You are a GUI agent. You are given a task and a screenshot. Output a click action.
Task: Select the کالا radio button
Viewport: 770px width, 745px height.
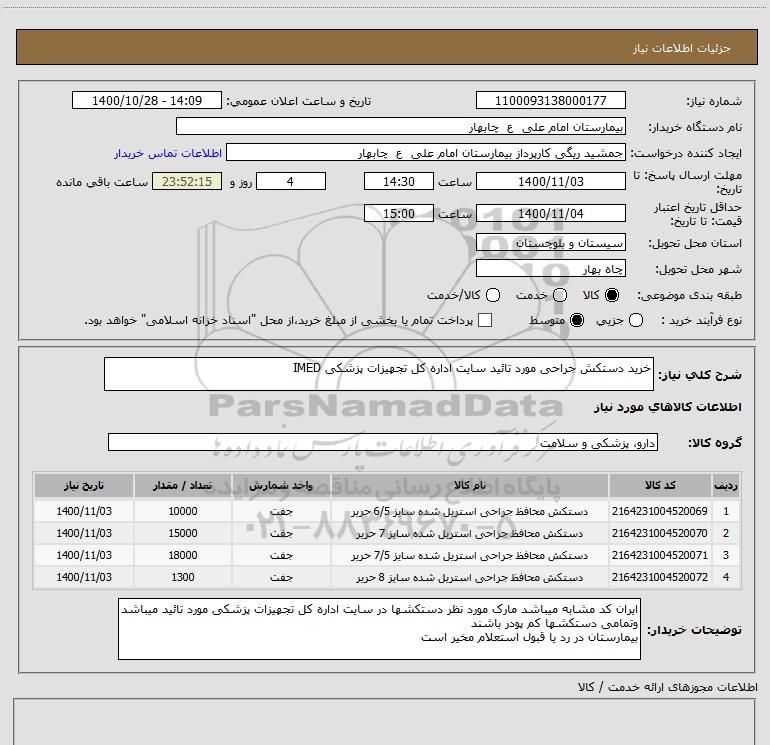pyautogui.click(x=612, y=295)
